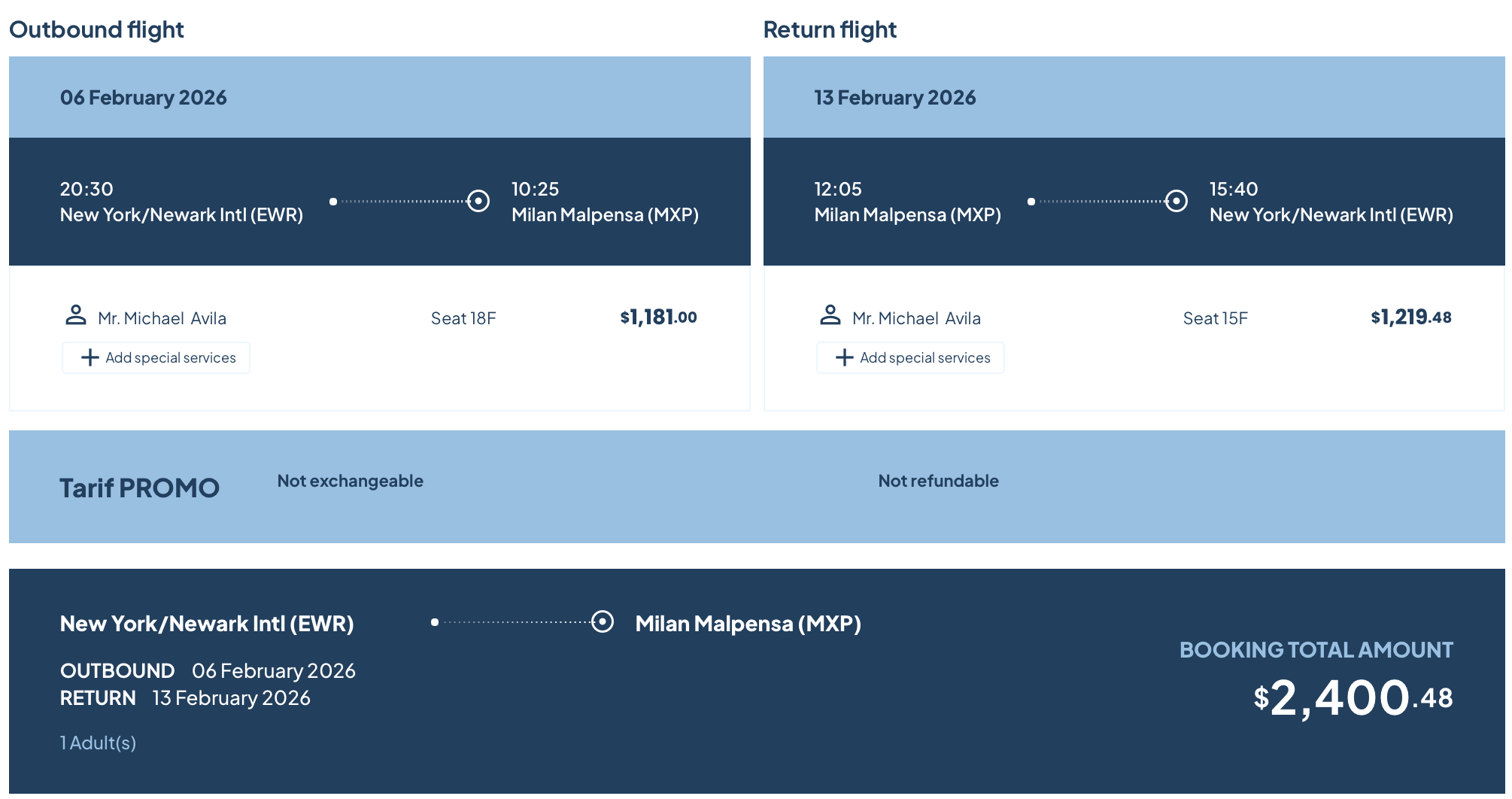Select the outbound fare $1,181.00
Viewport: 1512px width, 799px height.
click(x=658, y=317)
